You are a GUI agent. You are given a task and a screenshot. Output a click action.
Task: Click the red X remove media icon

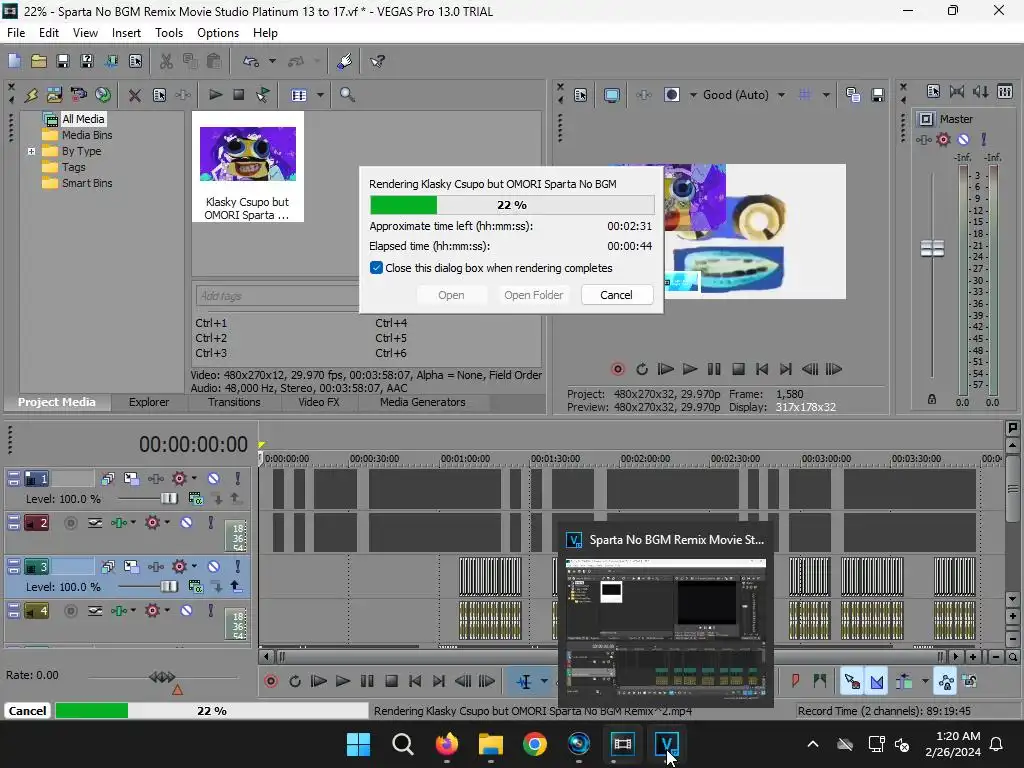tap(135, 95)
